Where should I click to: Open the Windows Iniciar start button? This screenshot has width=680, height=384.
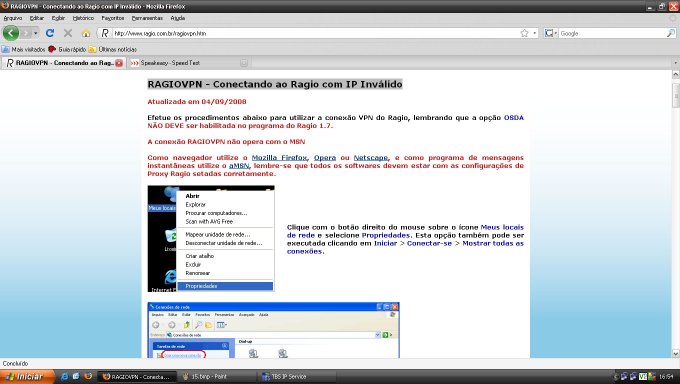pyautogui.click(x=27, y=377)
